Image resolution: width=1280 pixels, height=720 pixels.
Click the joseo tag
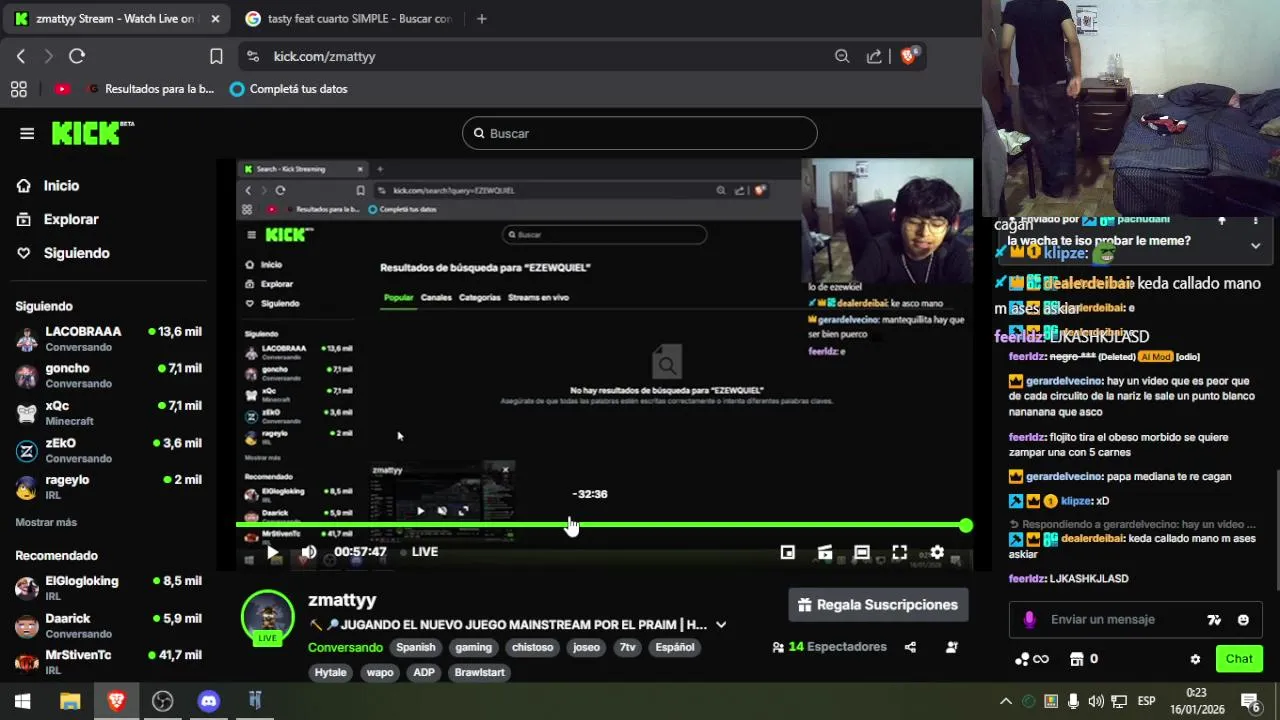pos(587,647)
